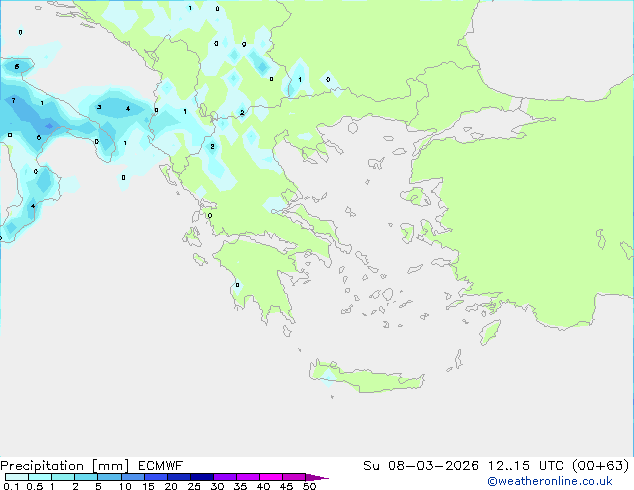Select the 40 mm magenta legend swatch
Screen dimensions: 634x490
click(271, 477)
